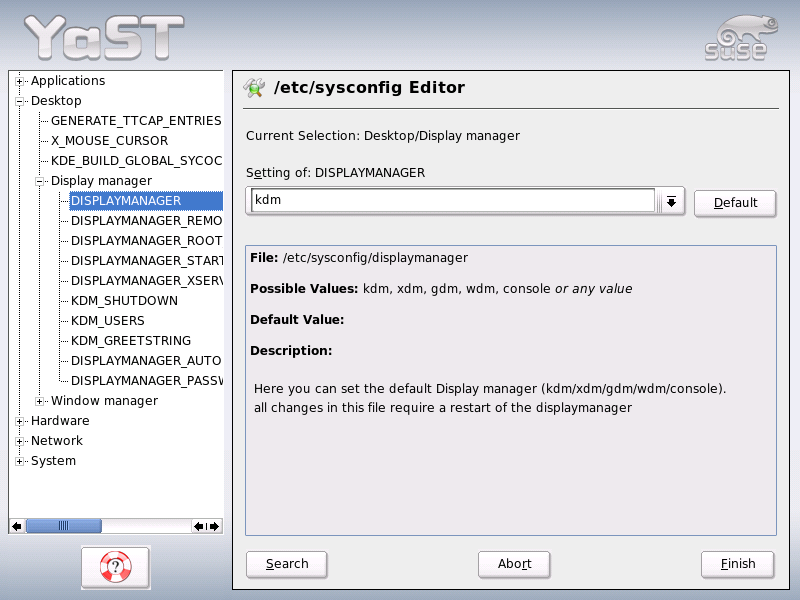
Task: Select KDM_GREETSTRING in the tree
Action: [x=131, y=341]
